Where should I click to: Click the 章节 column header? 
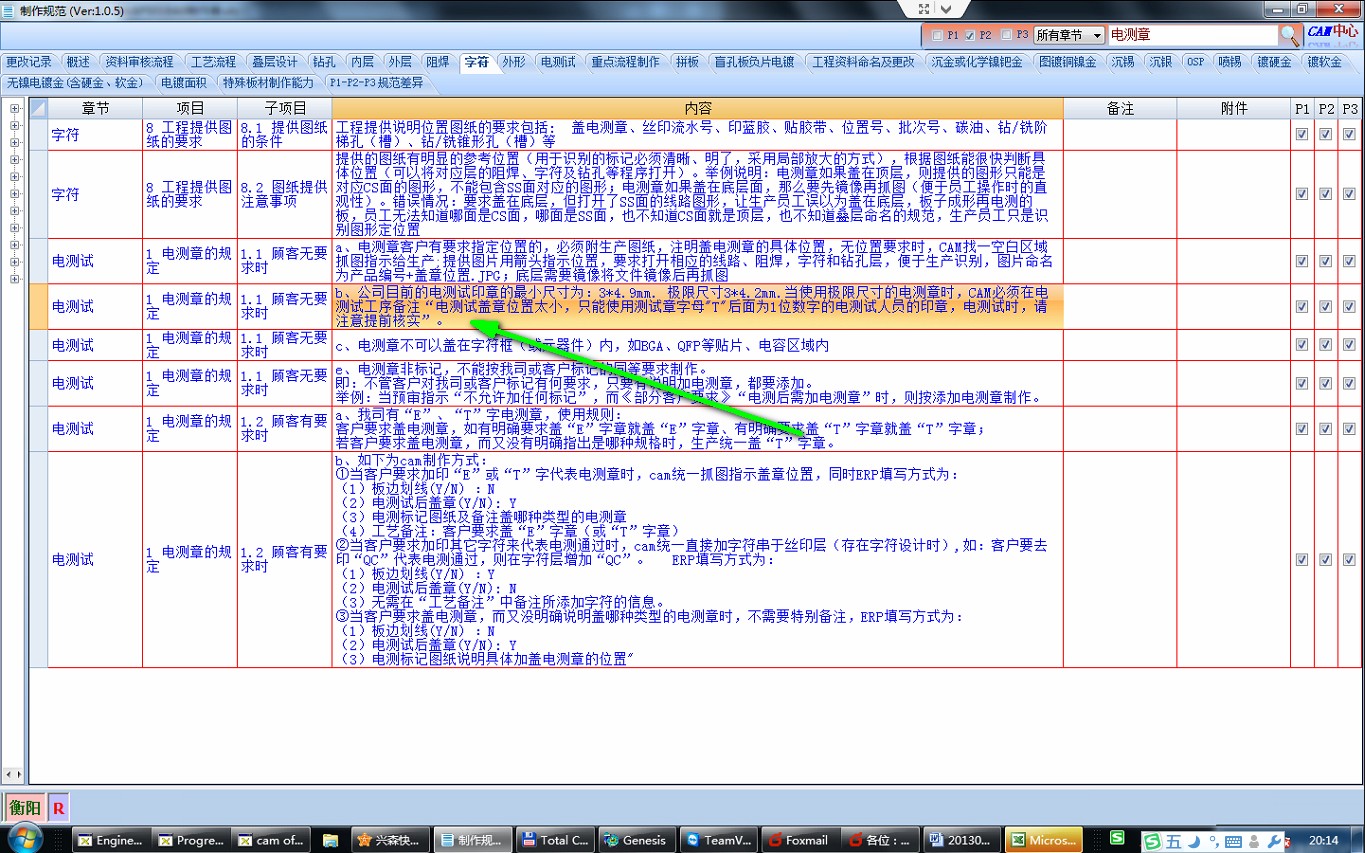(x=96, y=108)
